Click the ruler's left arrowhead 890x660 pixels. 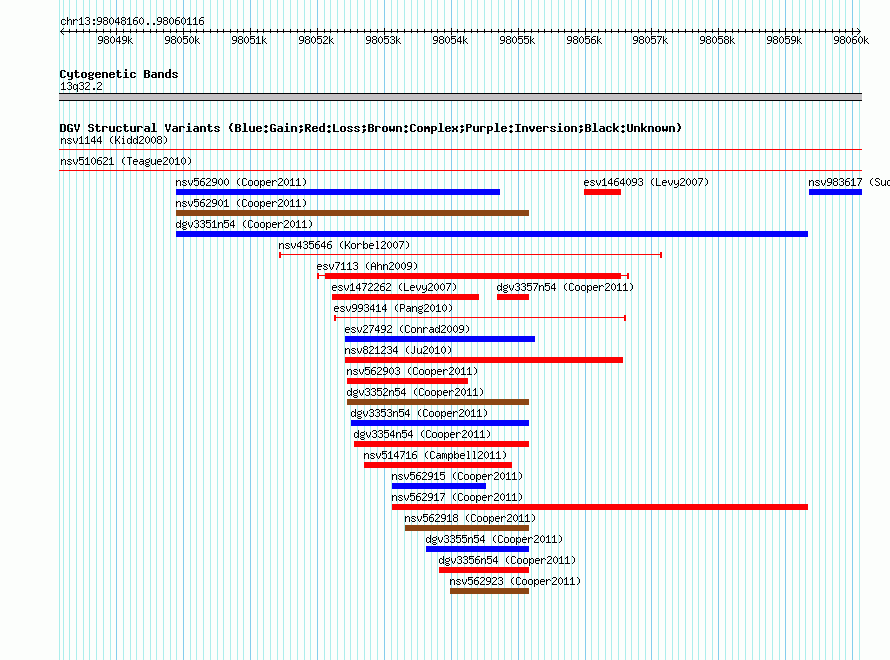tap(62, 31)
